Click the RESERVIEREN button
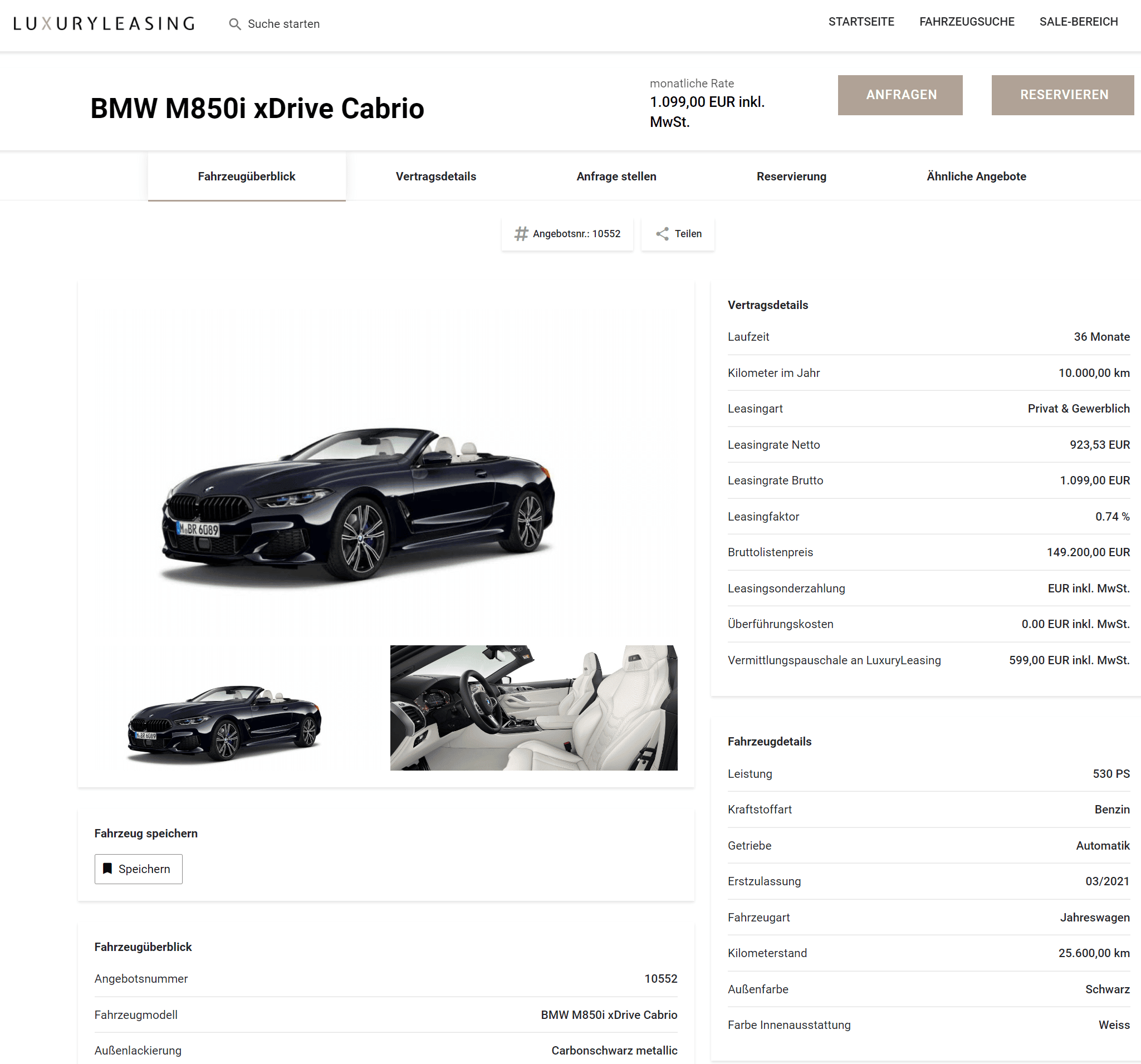 tap(1062, 95)
